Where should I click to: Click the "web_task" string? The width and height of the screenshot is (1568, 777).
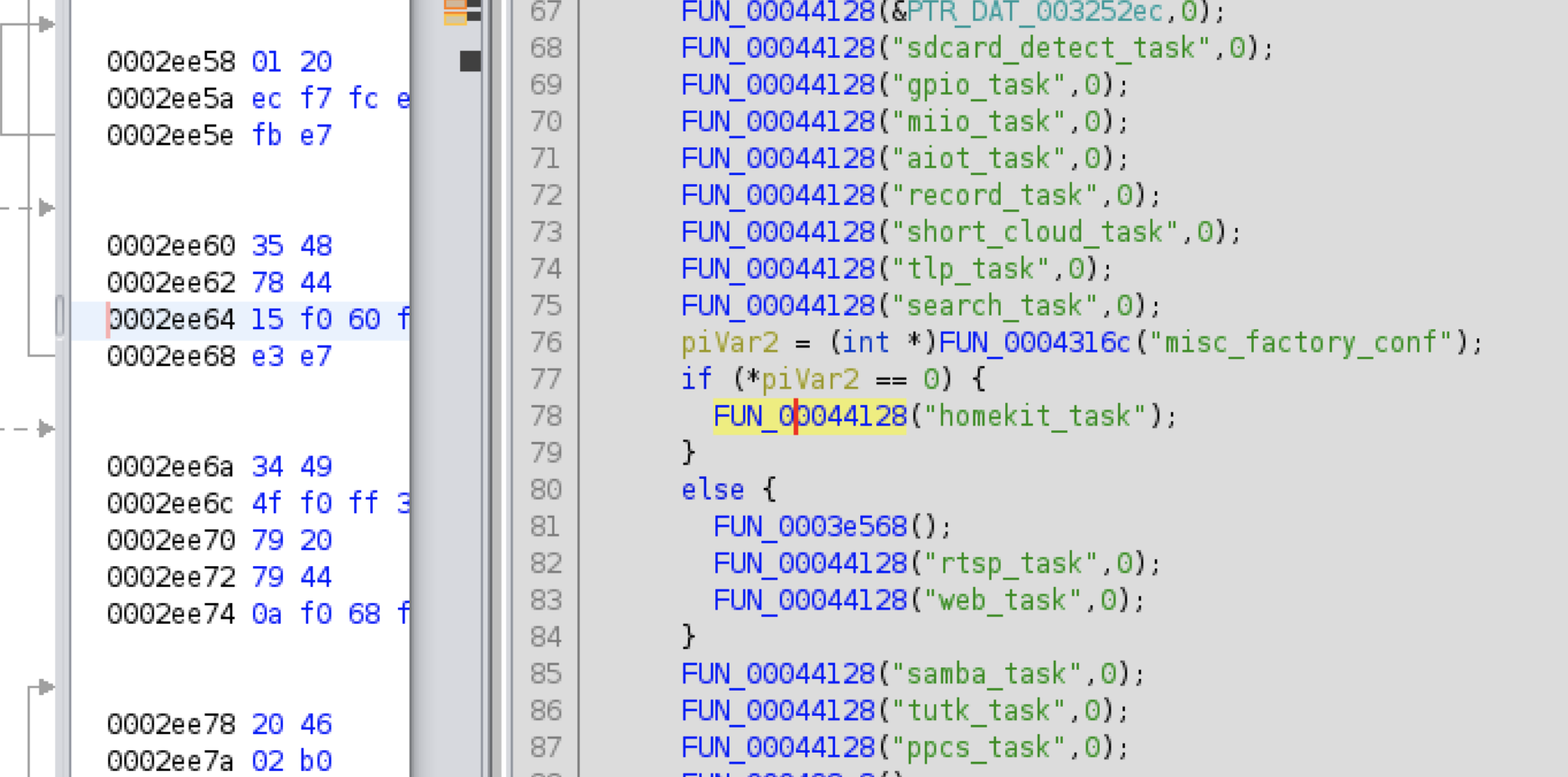pyautogui.click(x=1003, y=600)
